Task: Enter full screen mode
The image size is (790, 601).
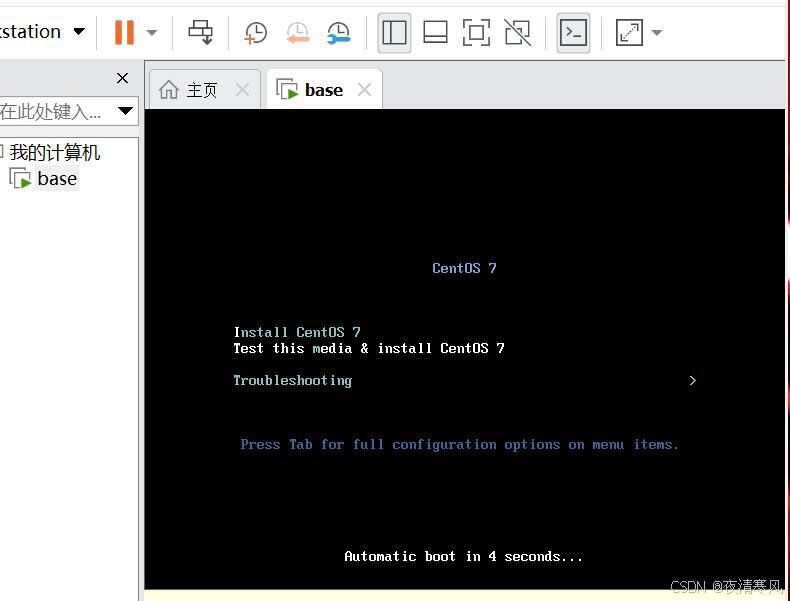Action: click(476, 32)
